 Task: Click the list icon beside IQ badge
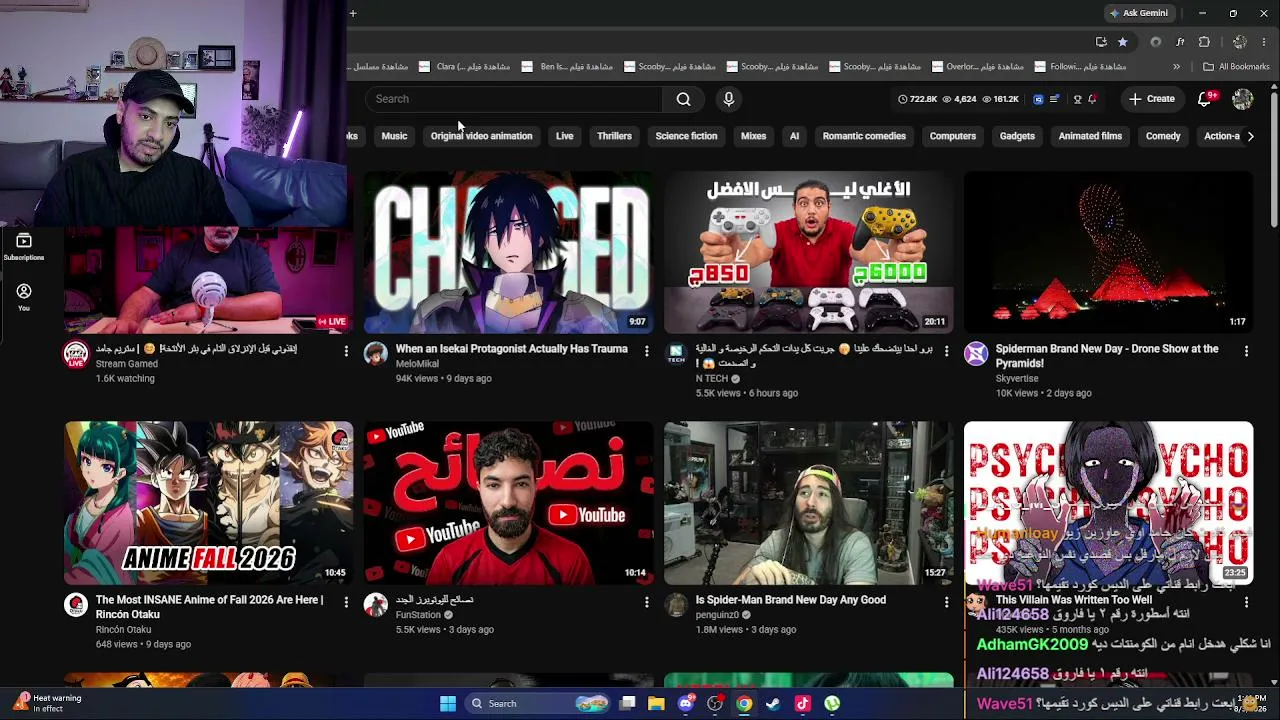tap(1054, 99)
